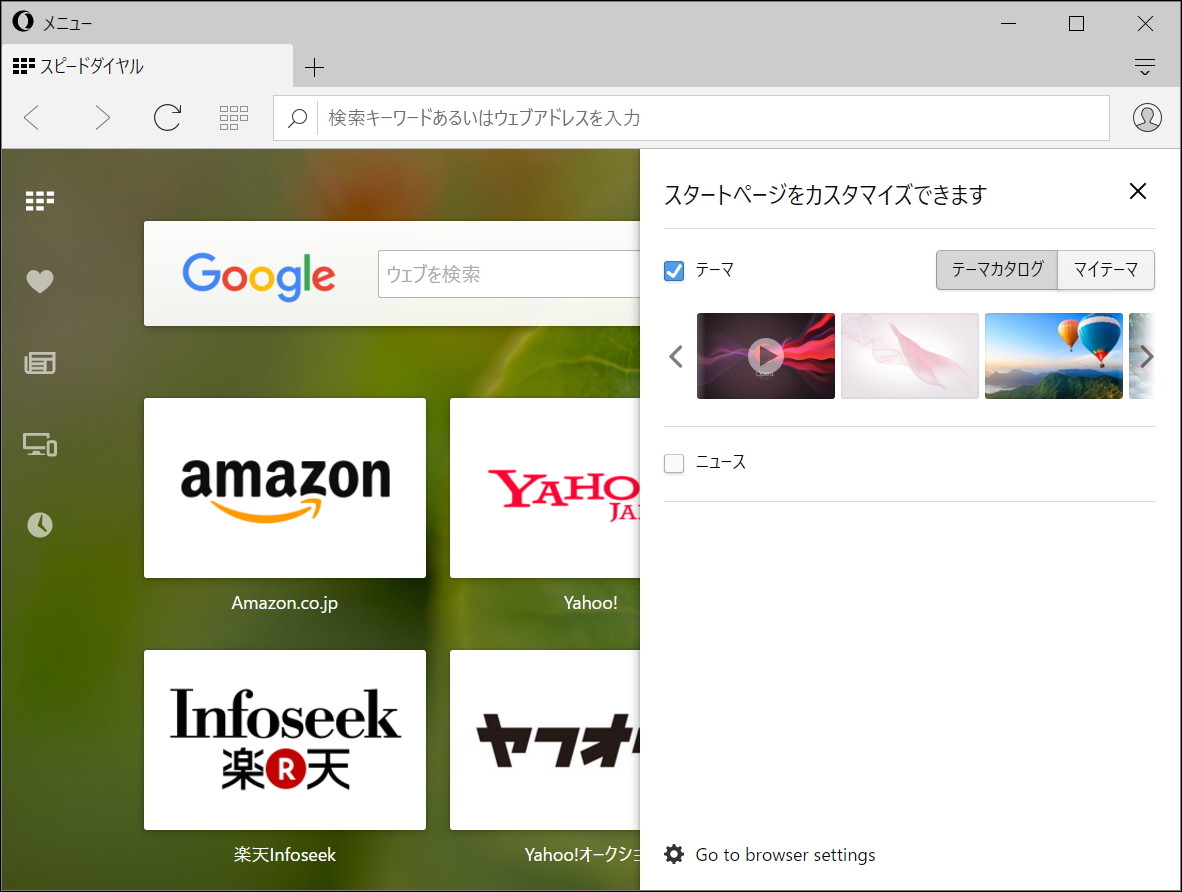Select the hot air balloon theme thumbnail
The height and width of the screenshot is (892, 1182).
pyautogui.click(x=1054, y=356)
